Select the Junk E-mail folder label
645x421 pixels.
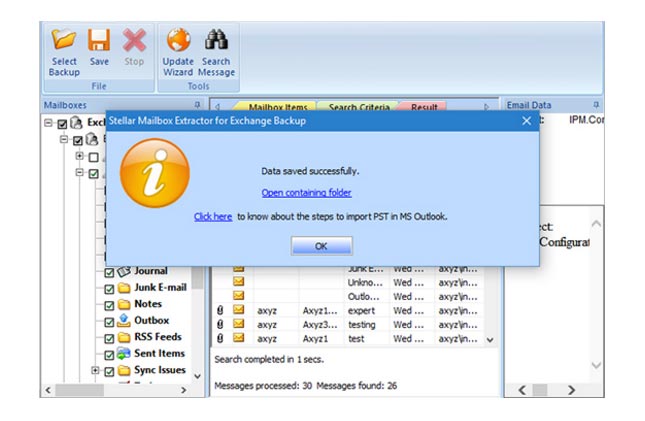tap(160, 288)
